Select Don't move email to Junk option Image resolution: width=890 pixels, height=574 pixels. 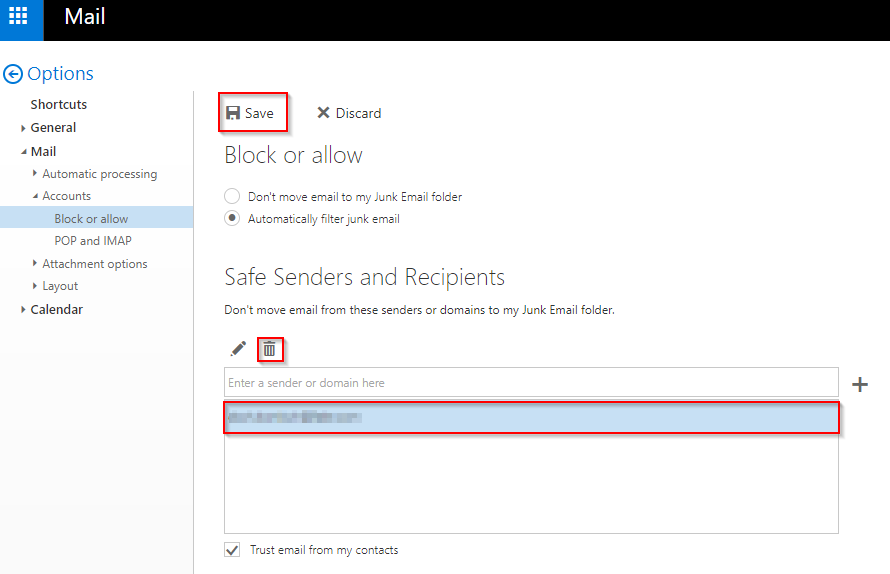click(233, 197)
